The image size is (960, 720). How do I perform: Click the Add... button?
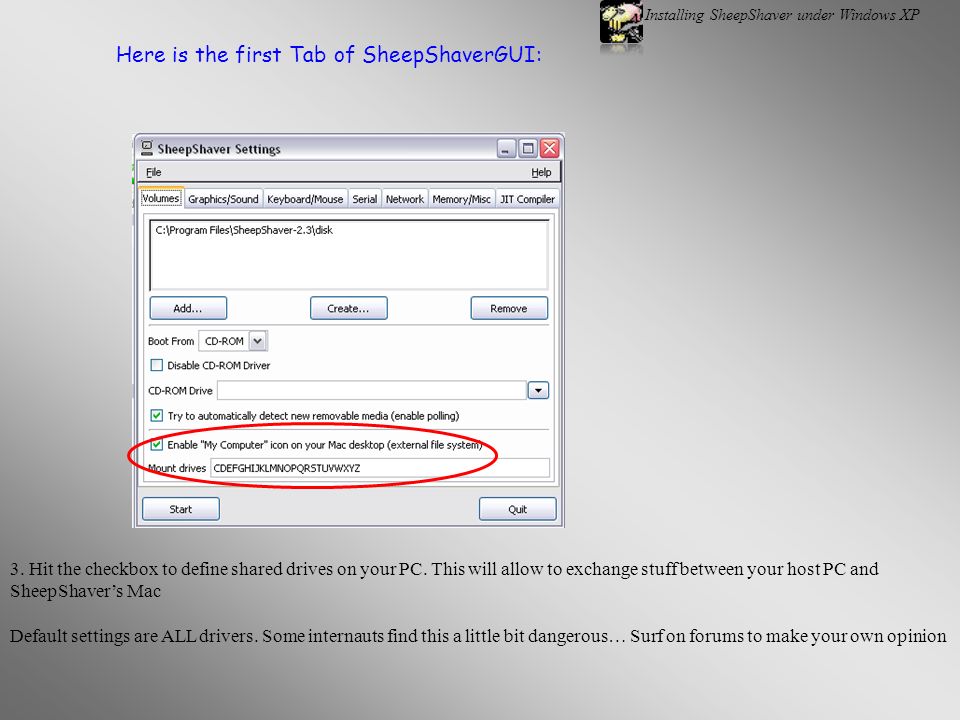[x=188, y=309]
